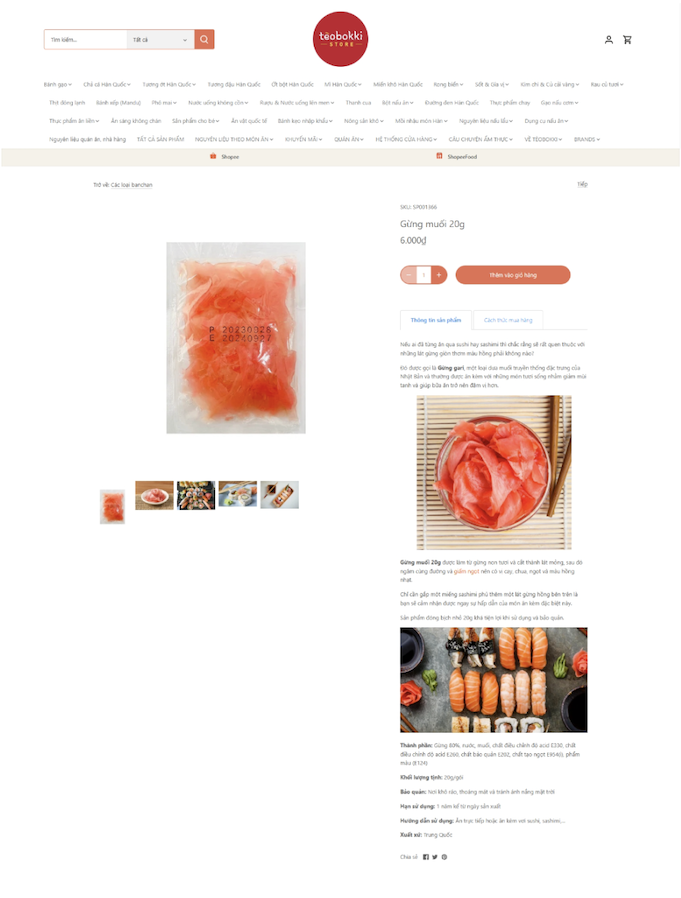Image resolution: width=681 pixels, height=898 pixels.
Task: Share product on Pinterest
Action: coord(444,857)
